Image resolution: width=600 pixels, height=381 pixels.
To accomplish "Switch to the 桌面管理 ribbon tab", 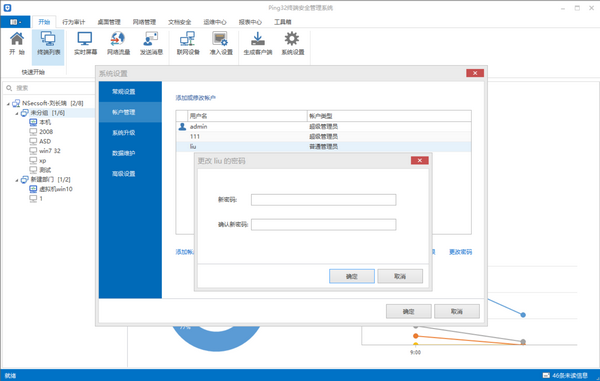I will (x=109, y=22).
